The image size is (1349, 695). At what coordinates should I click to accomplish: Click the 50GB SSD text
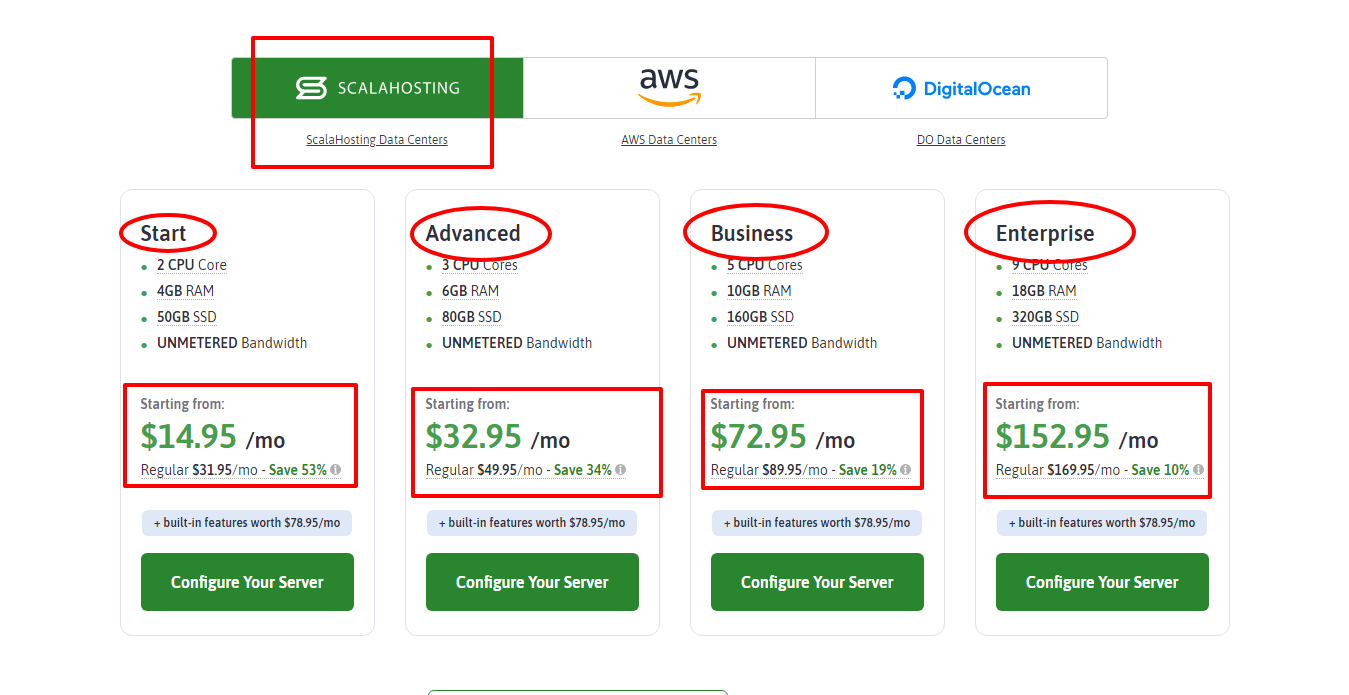pos(187,317)
